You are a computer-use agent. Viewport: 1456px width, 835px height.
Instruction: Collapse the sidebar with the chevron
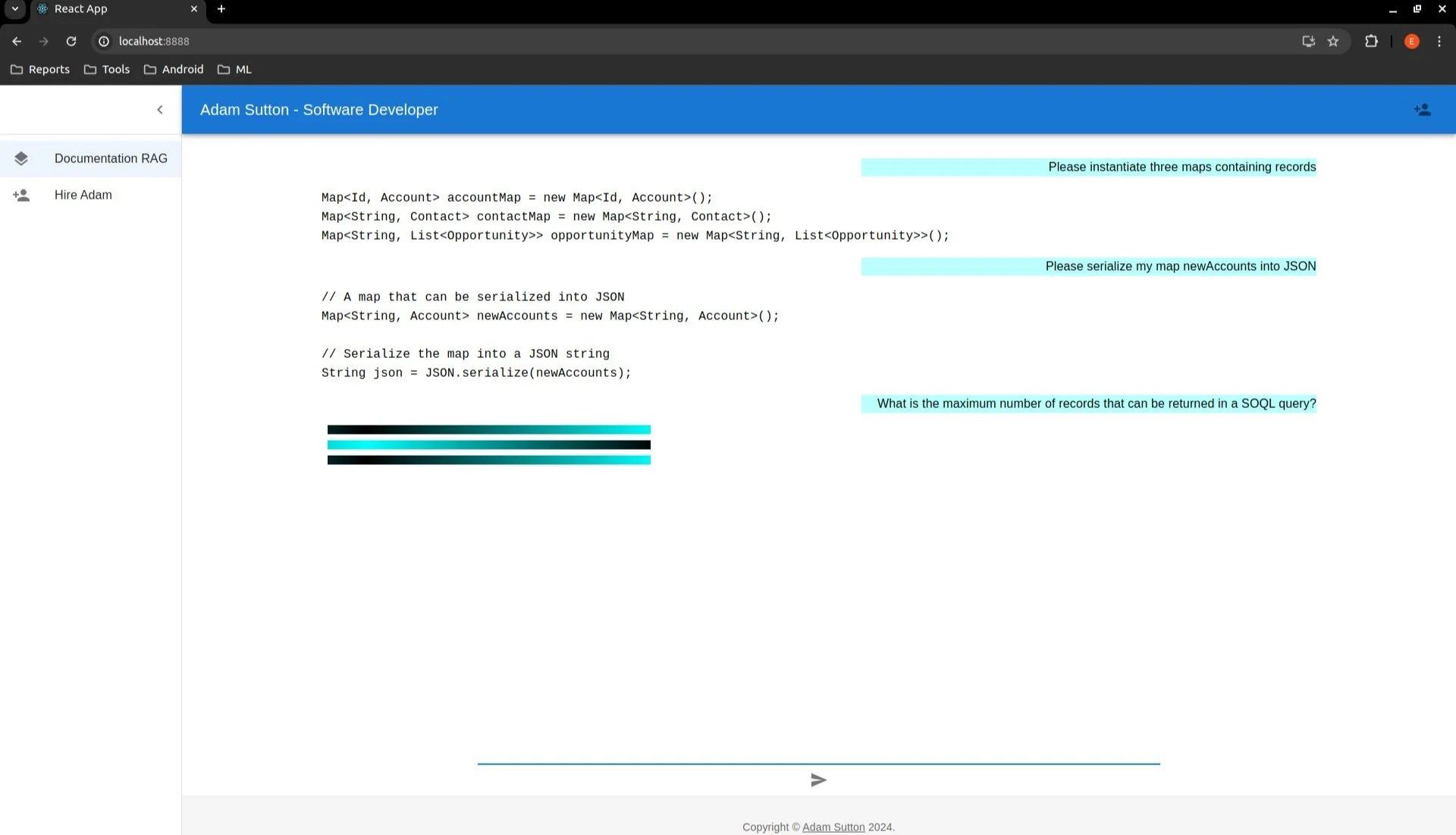click(160, 109)
